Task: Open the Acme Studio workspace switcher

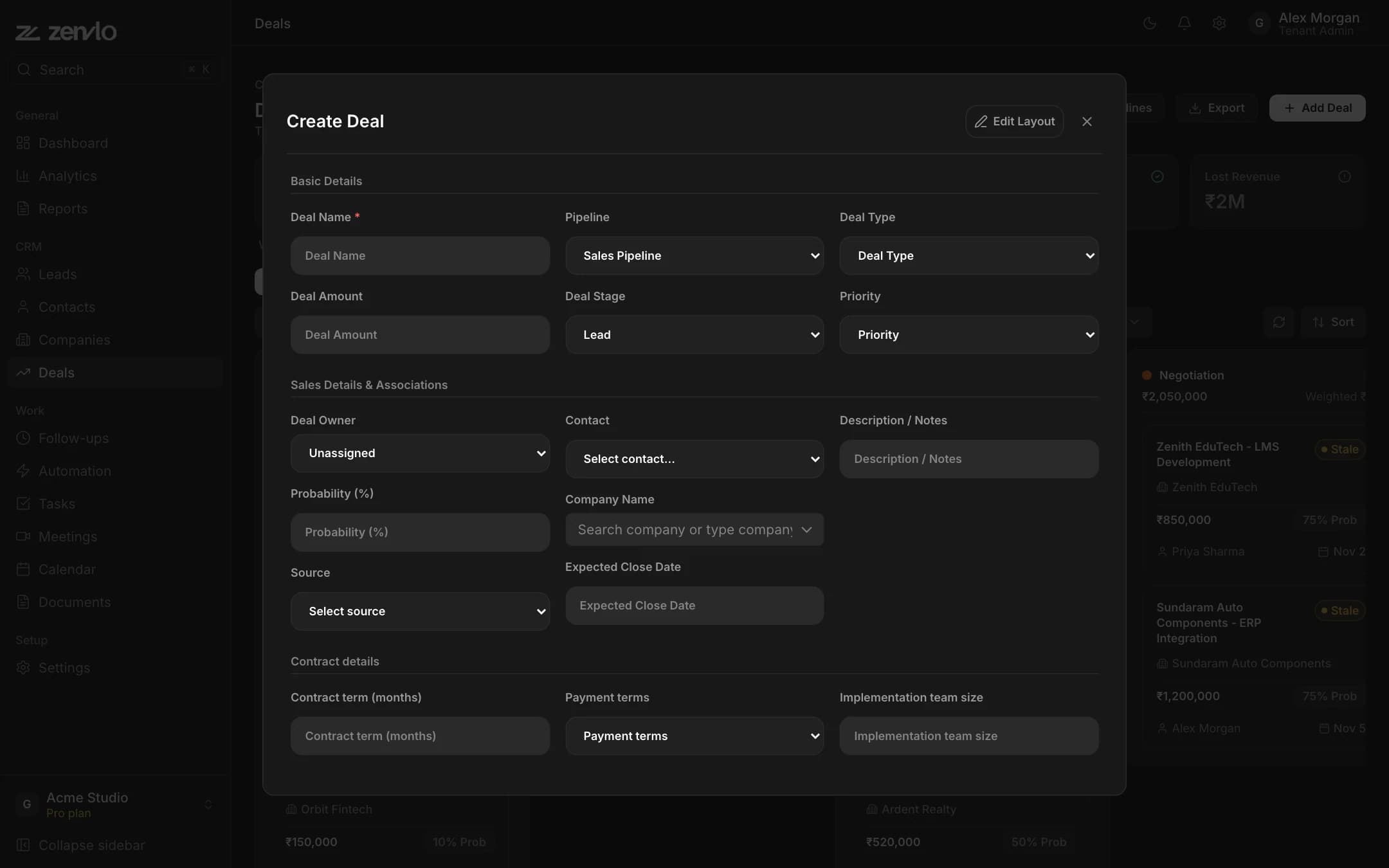Action: pos(116,805)
